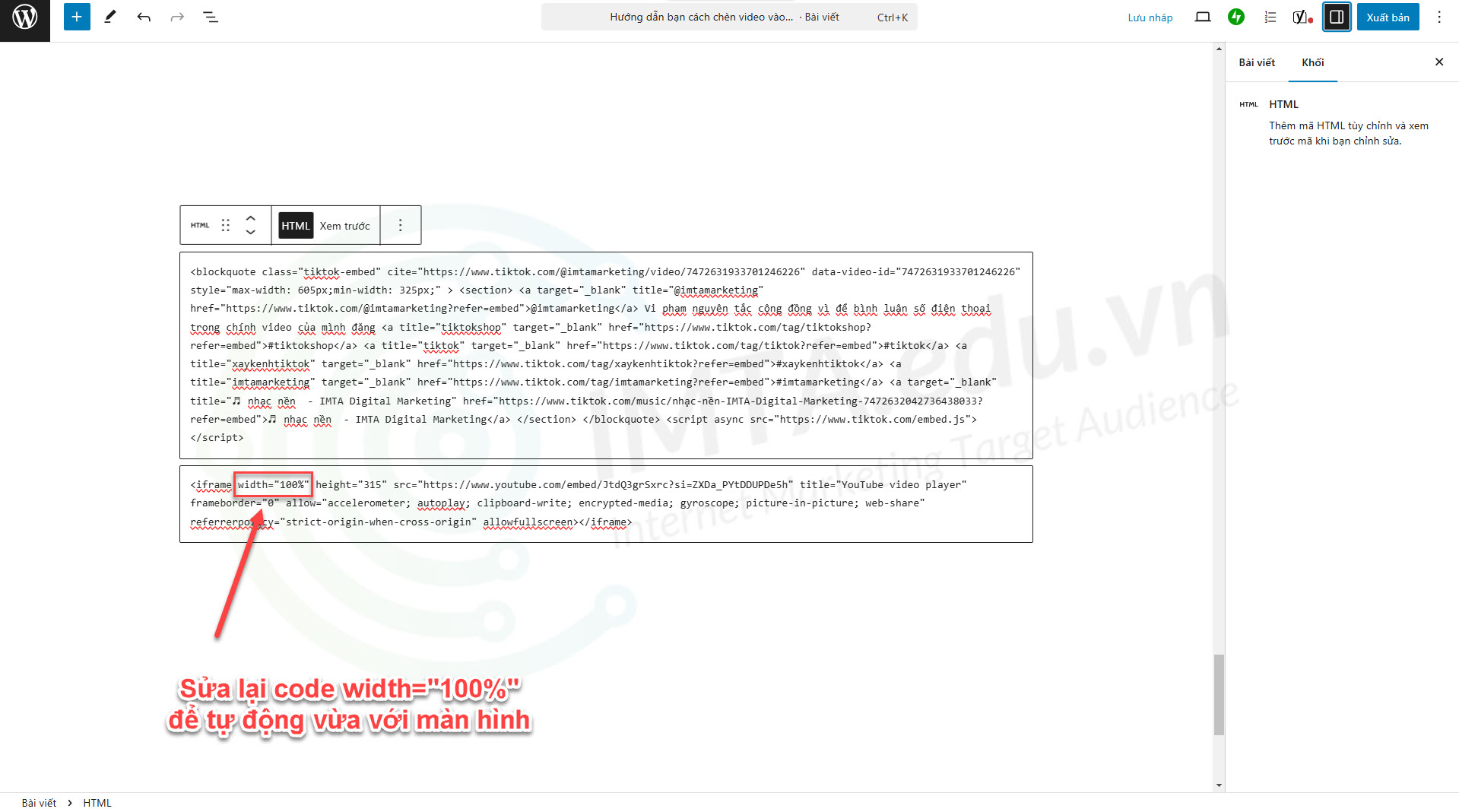This screenshot has height=812, width=1459.
Task: Click the editor vertical scrollbar thumb
Action: (x=1219, y=694)
